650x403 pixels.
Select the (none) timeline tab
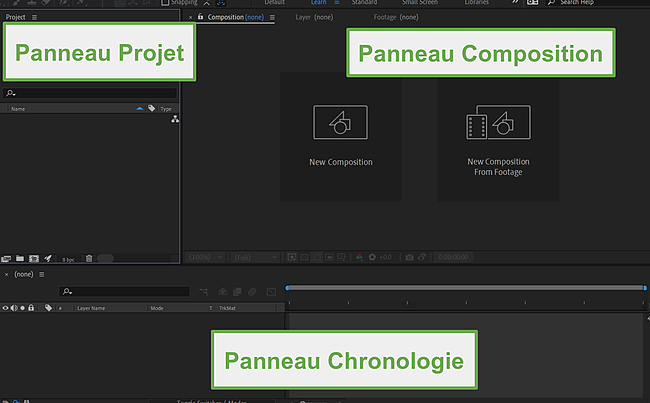(24, 274)
